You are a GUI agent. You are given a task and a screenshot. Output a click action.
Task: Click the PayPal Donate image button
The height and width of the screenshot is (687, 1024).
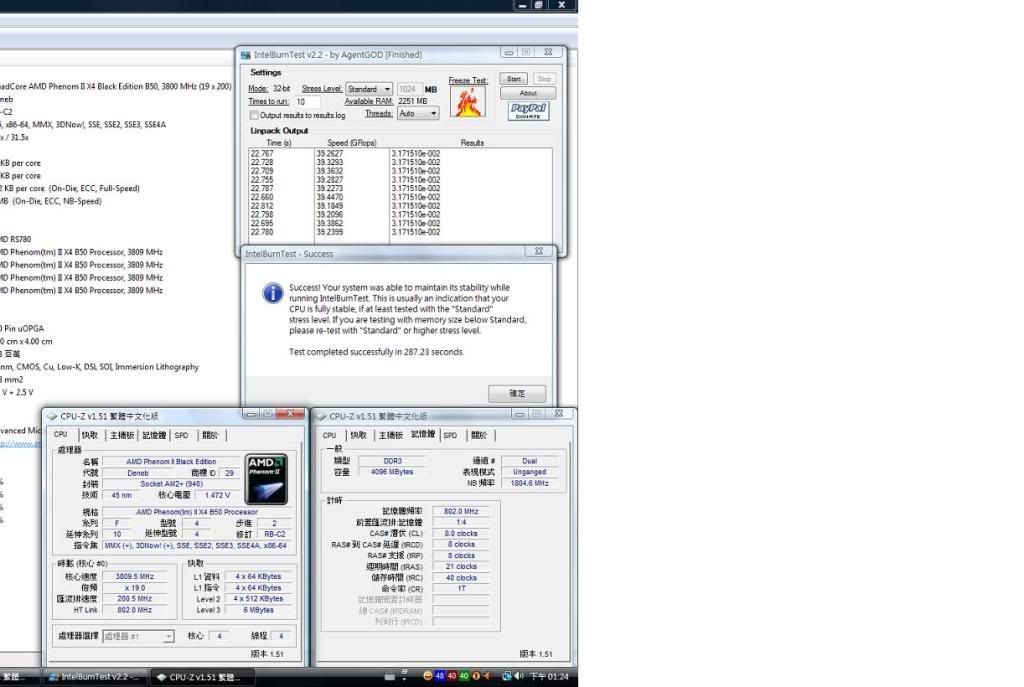pos(528,110)
